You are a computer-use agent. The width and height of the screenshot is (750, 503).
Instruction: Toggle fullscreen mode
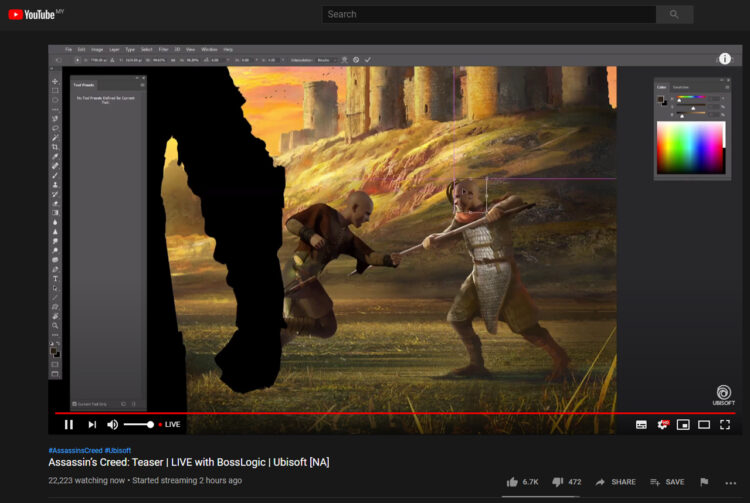click(x=725, y=425)
